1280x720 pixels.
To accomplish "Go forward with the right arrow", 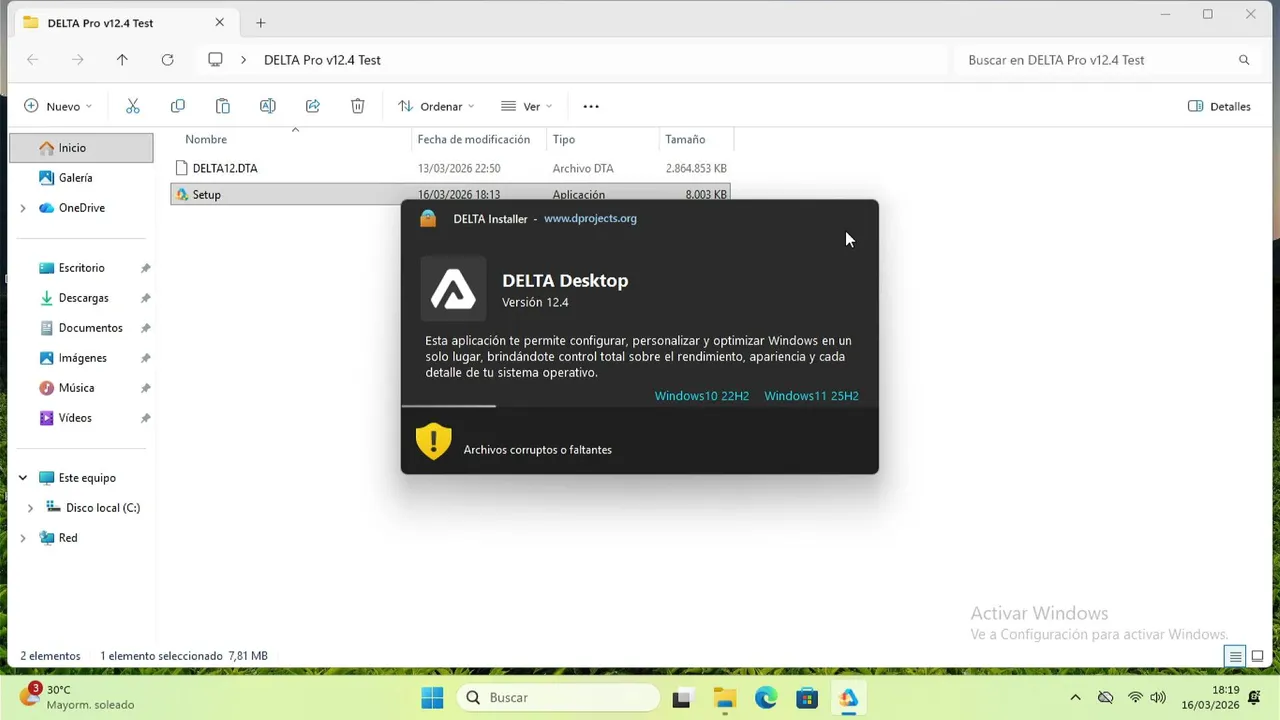I will click(77, 60).
